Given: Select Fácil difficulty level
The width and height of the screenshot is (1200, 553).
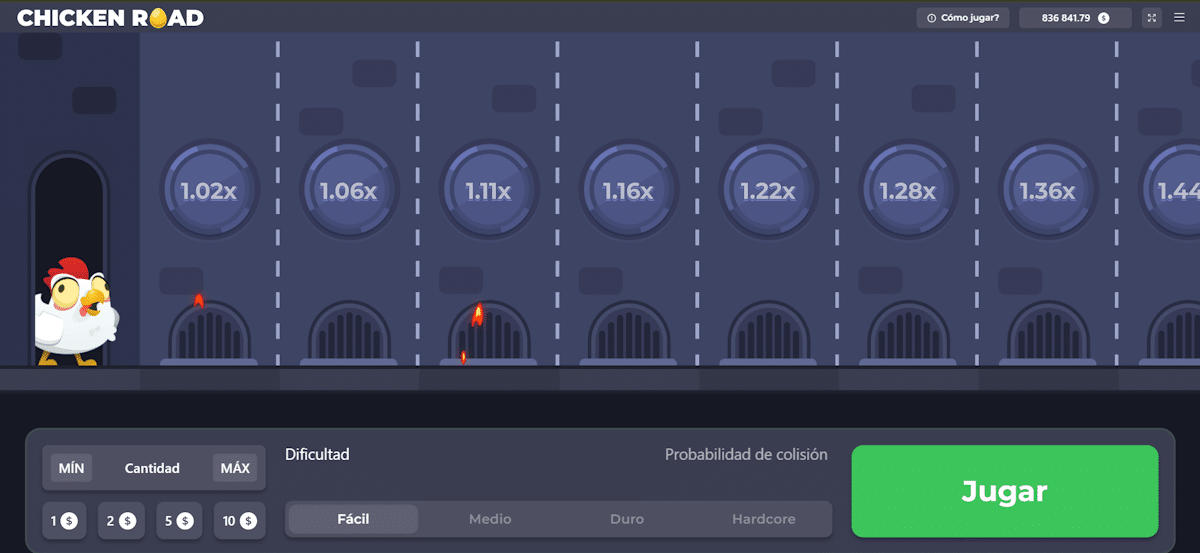Looking at the screenshot, I should [x=353, y=519].
